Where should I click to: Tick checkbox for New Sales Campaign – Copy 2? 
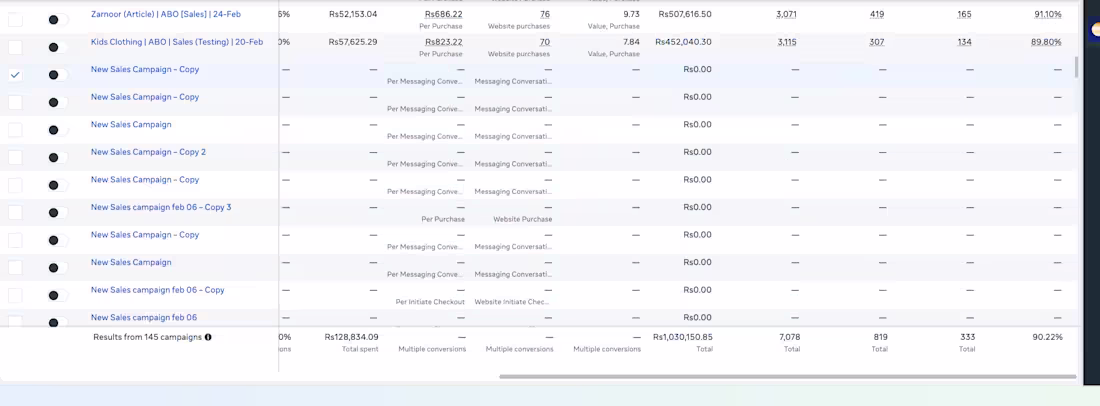coord(15,158)
